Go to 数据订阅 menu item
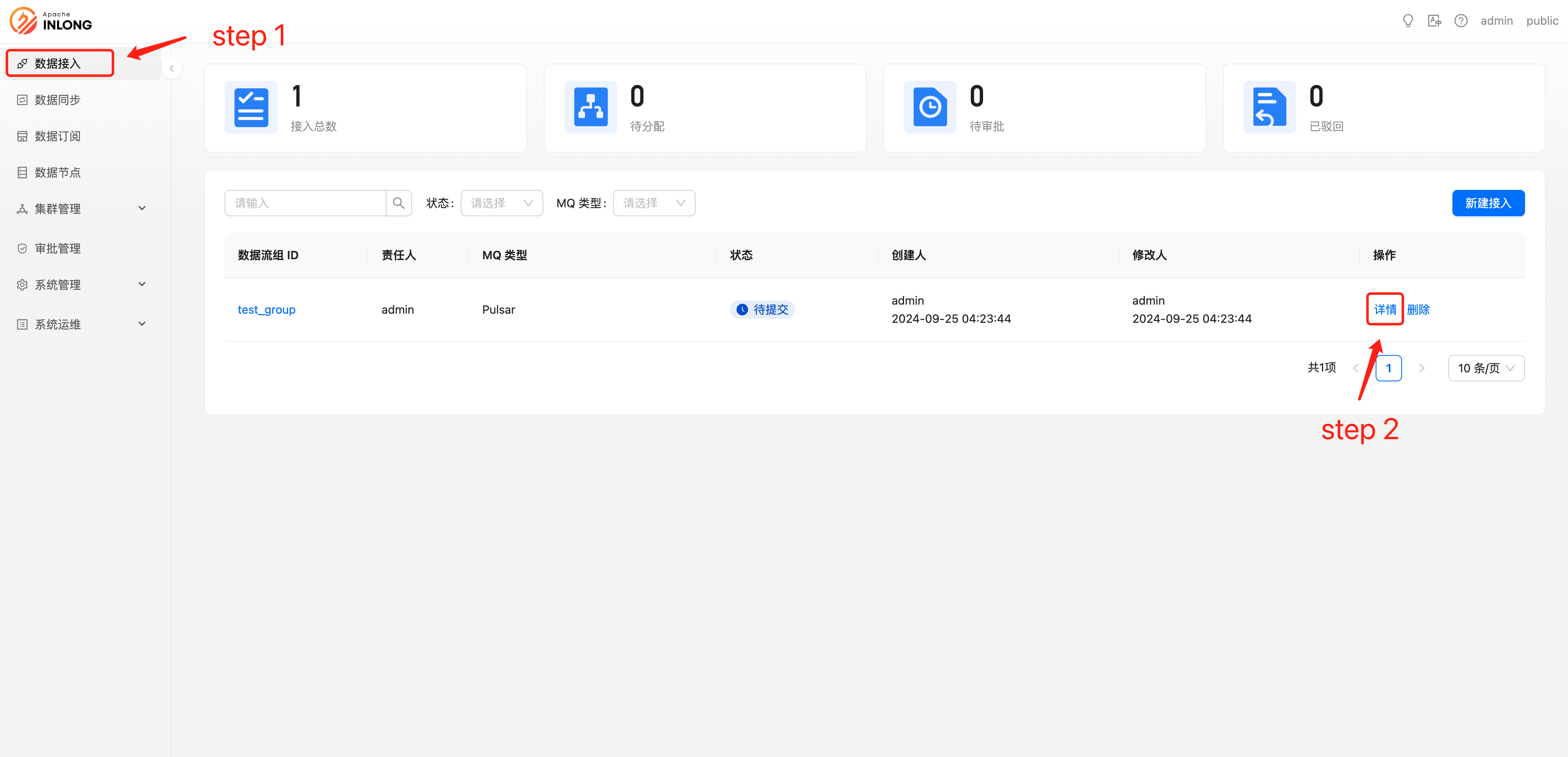This screenshot has width=1568, height=757. pyautogui.click(x=57, y=136)
